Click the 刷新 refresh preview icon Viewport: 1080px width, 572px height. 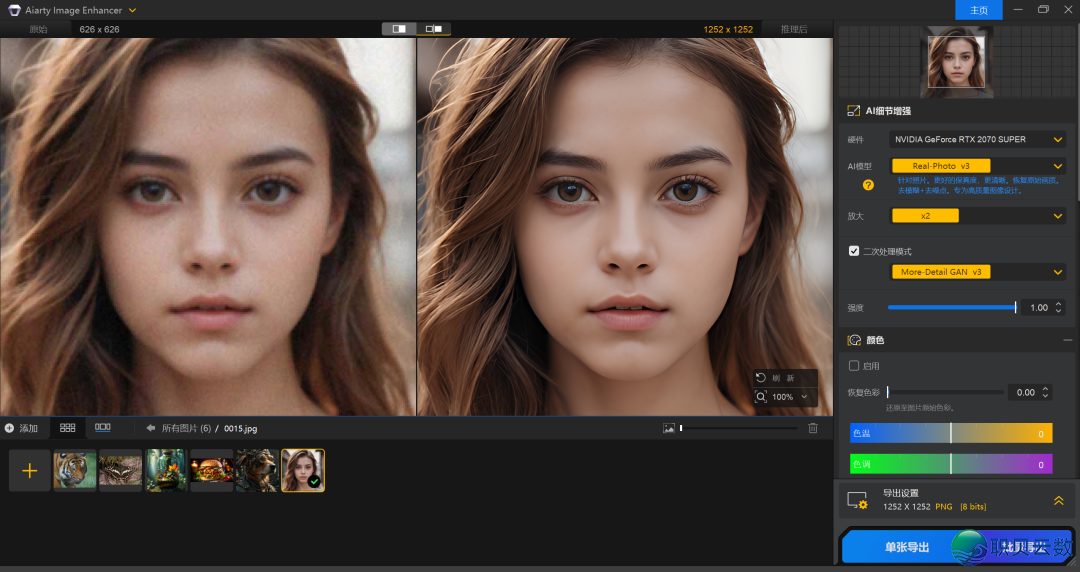762,378
